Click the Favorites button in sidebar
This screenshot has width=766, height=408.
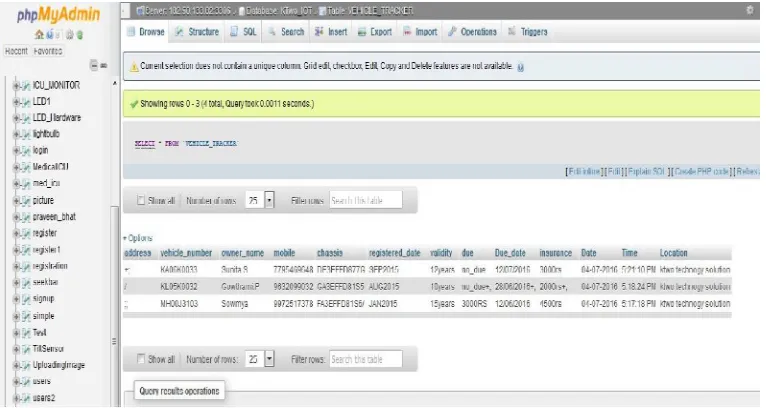[48, 51]
